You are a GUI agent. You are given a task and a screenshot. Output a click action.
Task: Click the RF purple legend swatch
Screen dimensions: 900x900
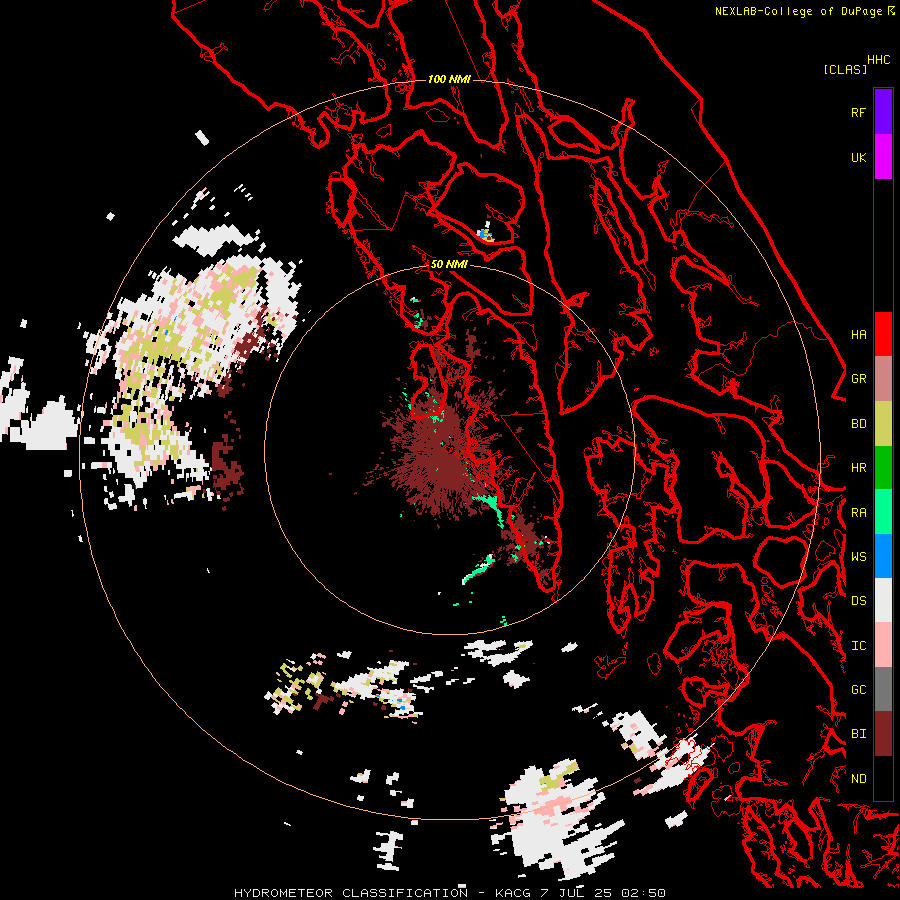(883, 112)
